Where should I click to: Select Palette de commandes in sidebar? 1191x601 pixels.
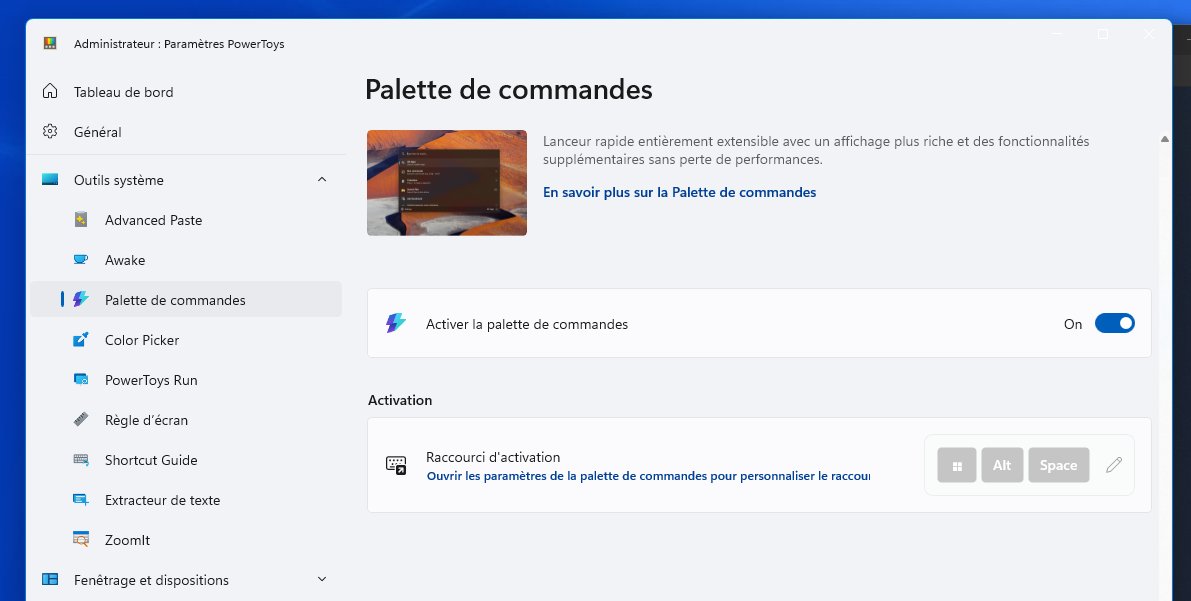click(185, 299)
